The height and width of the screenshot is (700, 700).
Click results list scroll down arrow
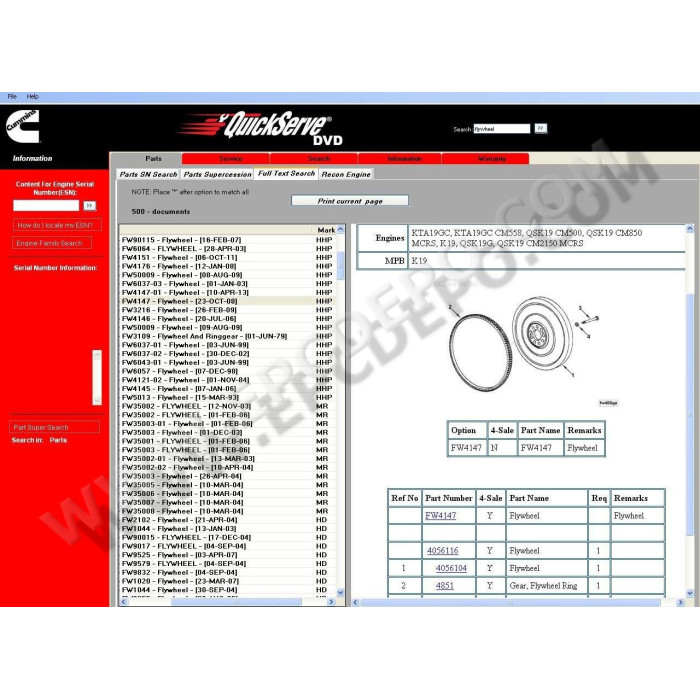[x=341, y=593]
